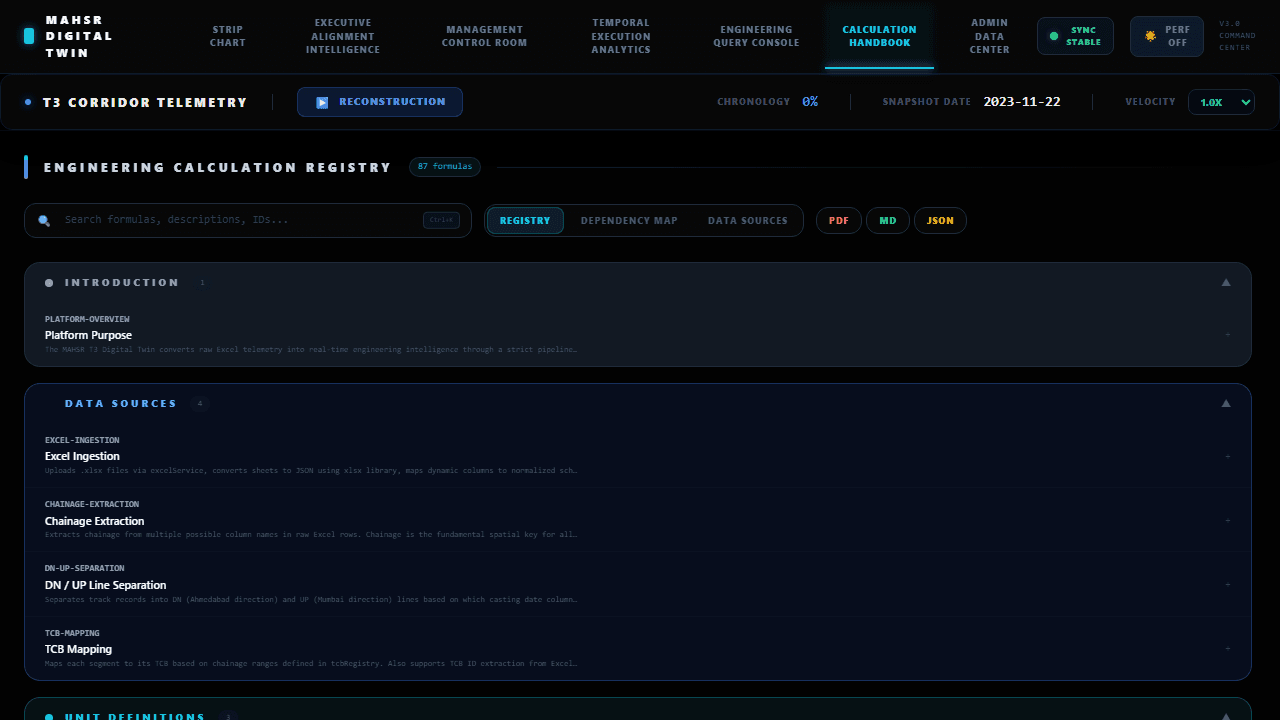The width and height of the screenshot is (1280, 720).
Task: Select the Calculation Handbook tab
Action: click(879, 36)
